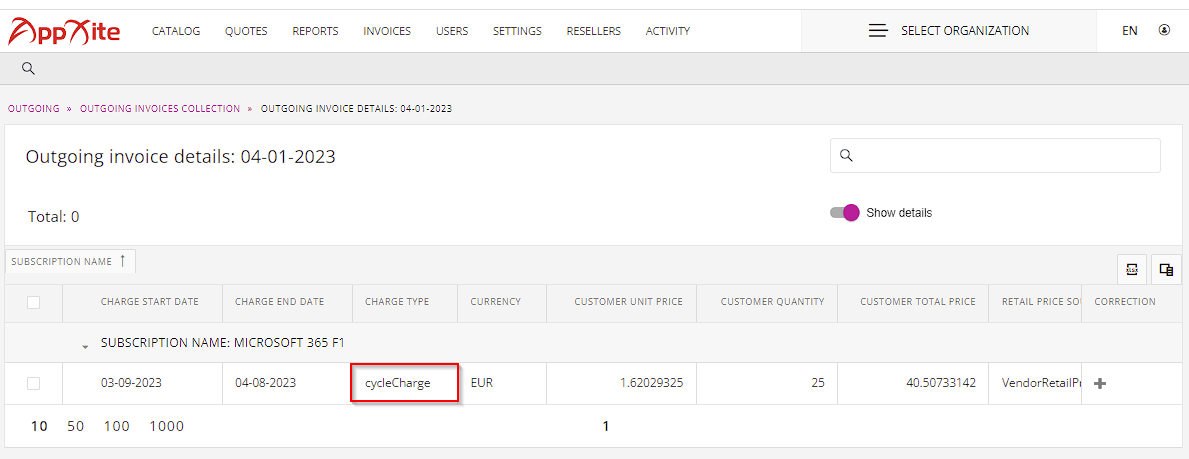Click the charge start date 03-09-2023
The height and width of the screenshot is (459, 1189).
tap(131, 384)
